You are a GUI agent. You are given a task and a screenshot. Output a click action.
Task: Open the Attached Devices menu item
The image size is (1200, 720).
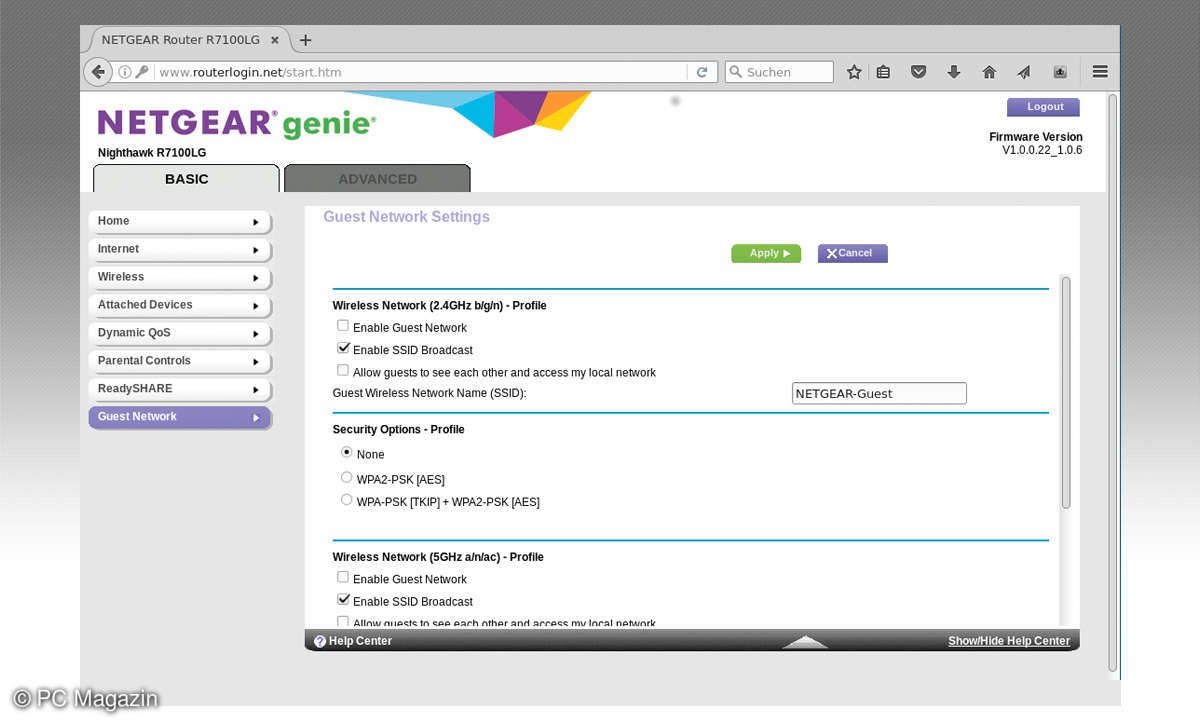pyautogui.click(x=180, y=305)
